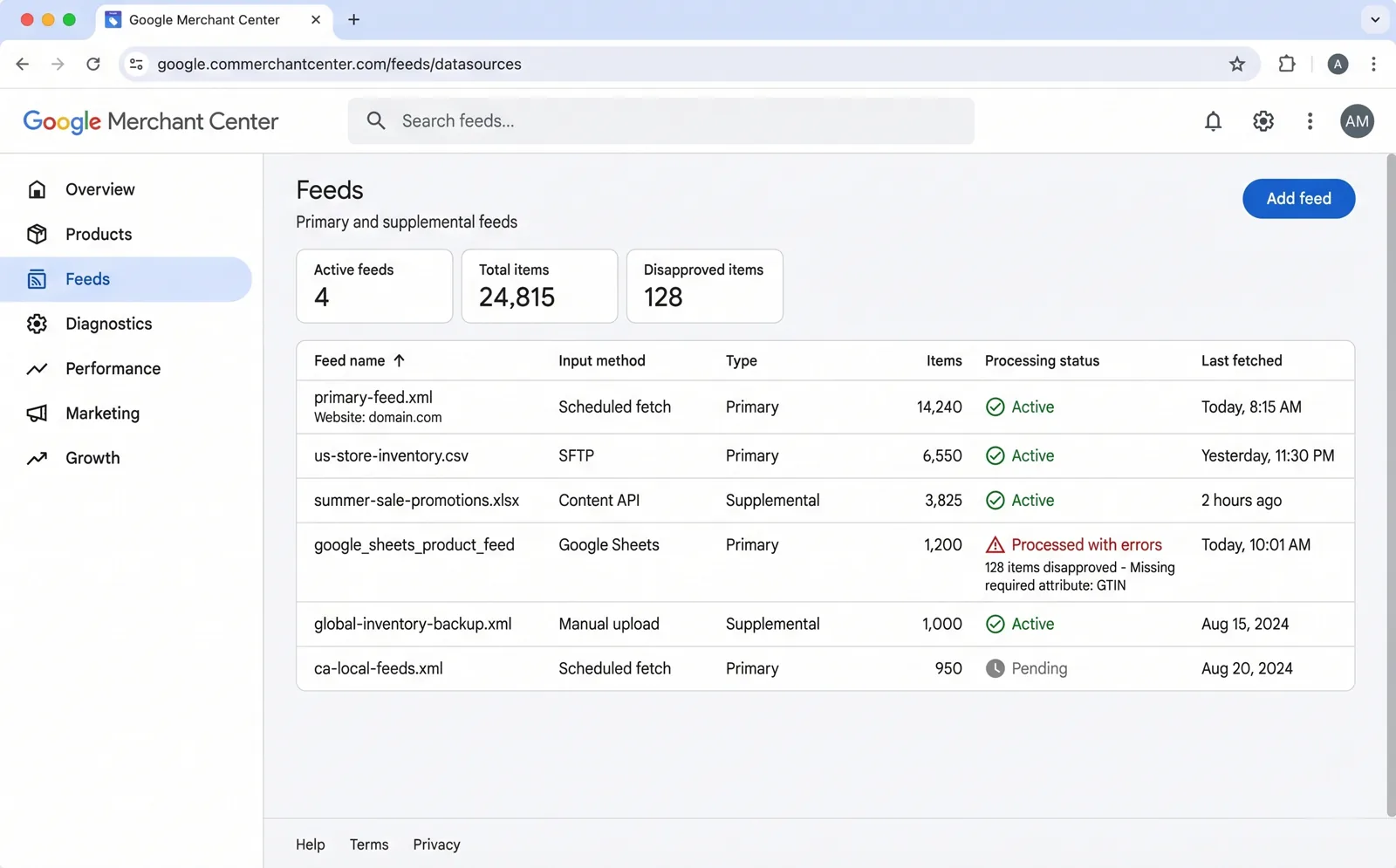The width and height of the screenshot is (1396, 868).
Task: Go to Overview in sidebar
Action: [x=127, y=189]
